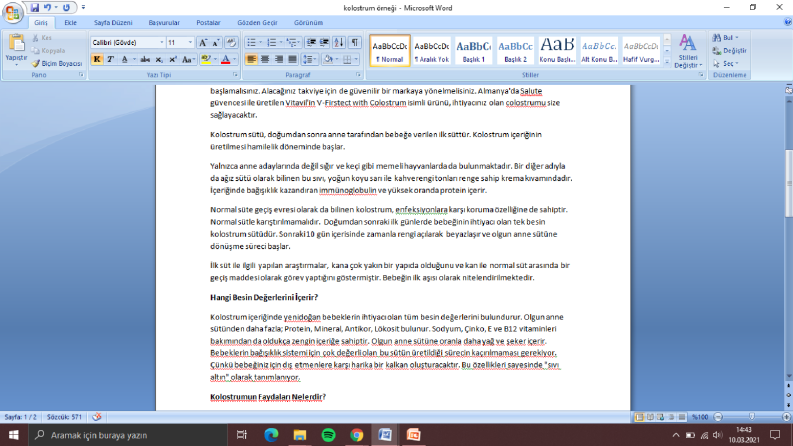Open Gözden Geçir tab
Viewport: 793px width, 446px height.
point(257,23)
